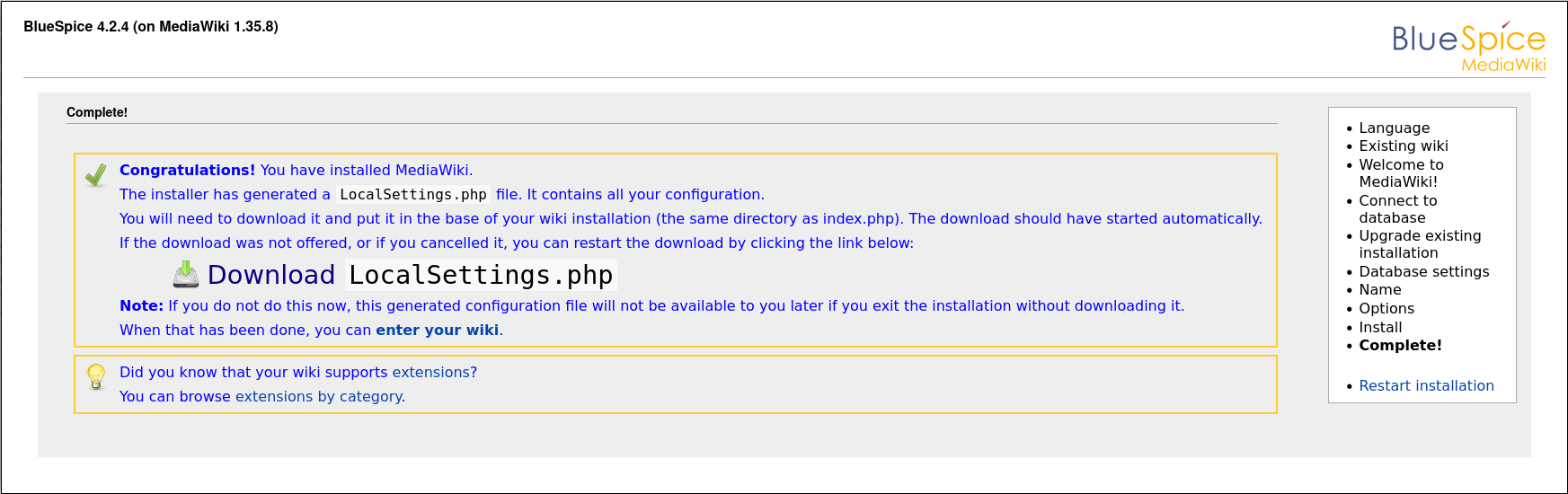Select the Connect to database step

tap(1398, 209)
